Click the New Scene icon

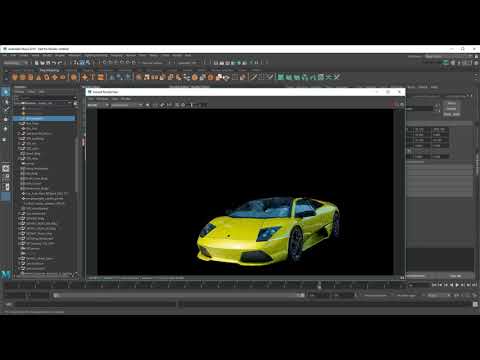37,63
